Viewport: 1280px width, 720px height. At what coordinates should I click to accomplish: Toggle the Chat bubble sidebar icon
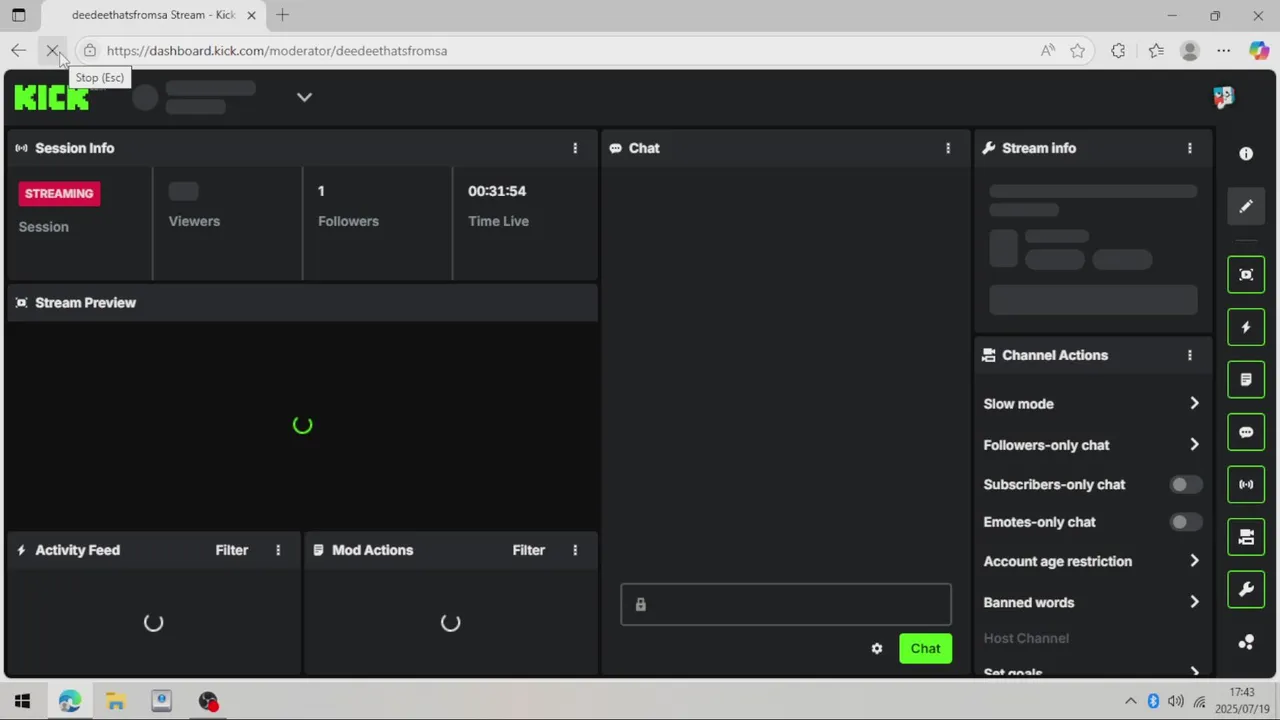tap(1246, 432)
